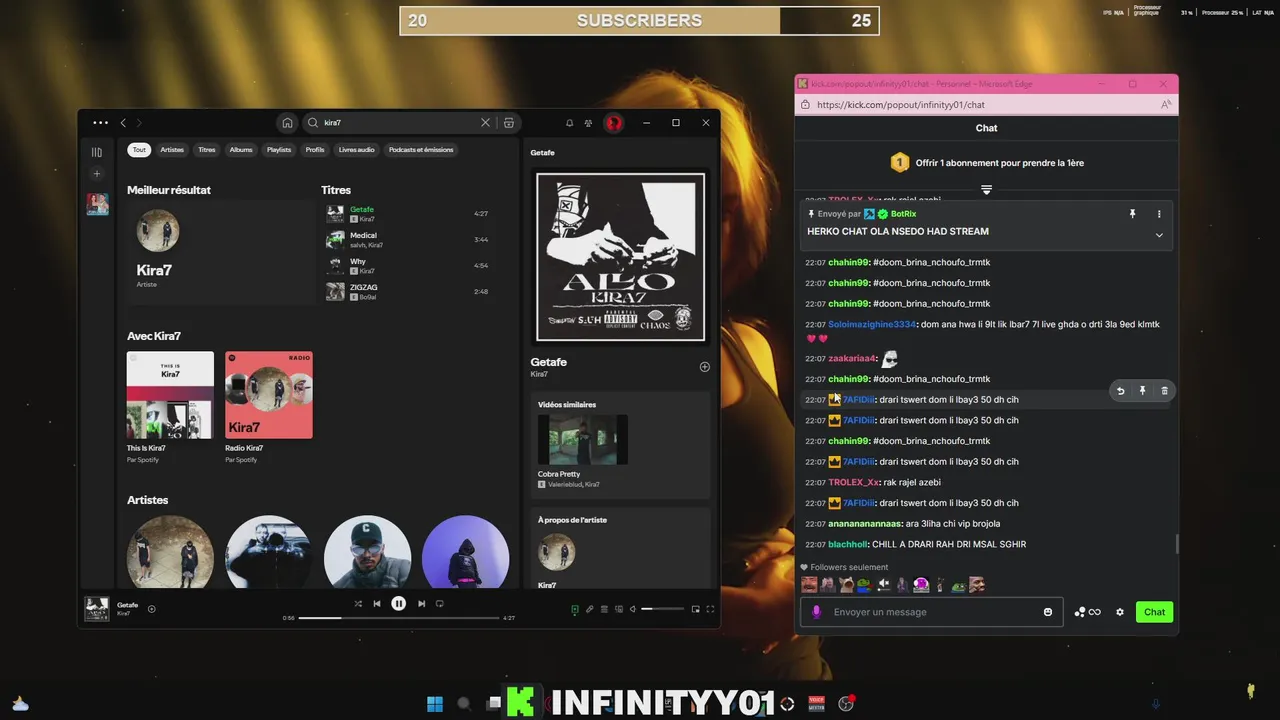The height and width of the screenshot is (720, 1280).
Task: Open Your Library sidebar icon
Action: click(x=97, y=152)
